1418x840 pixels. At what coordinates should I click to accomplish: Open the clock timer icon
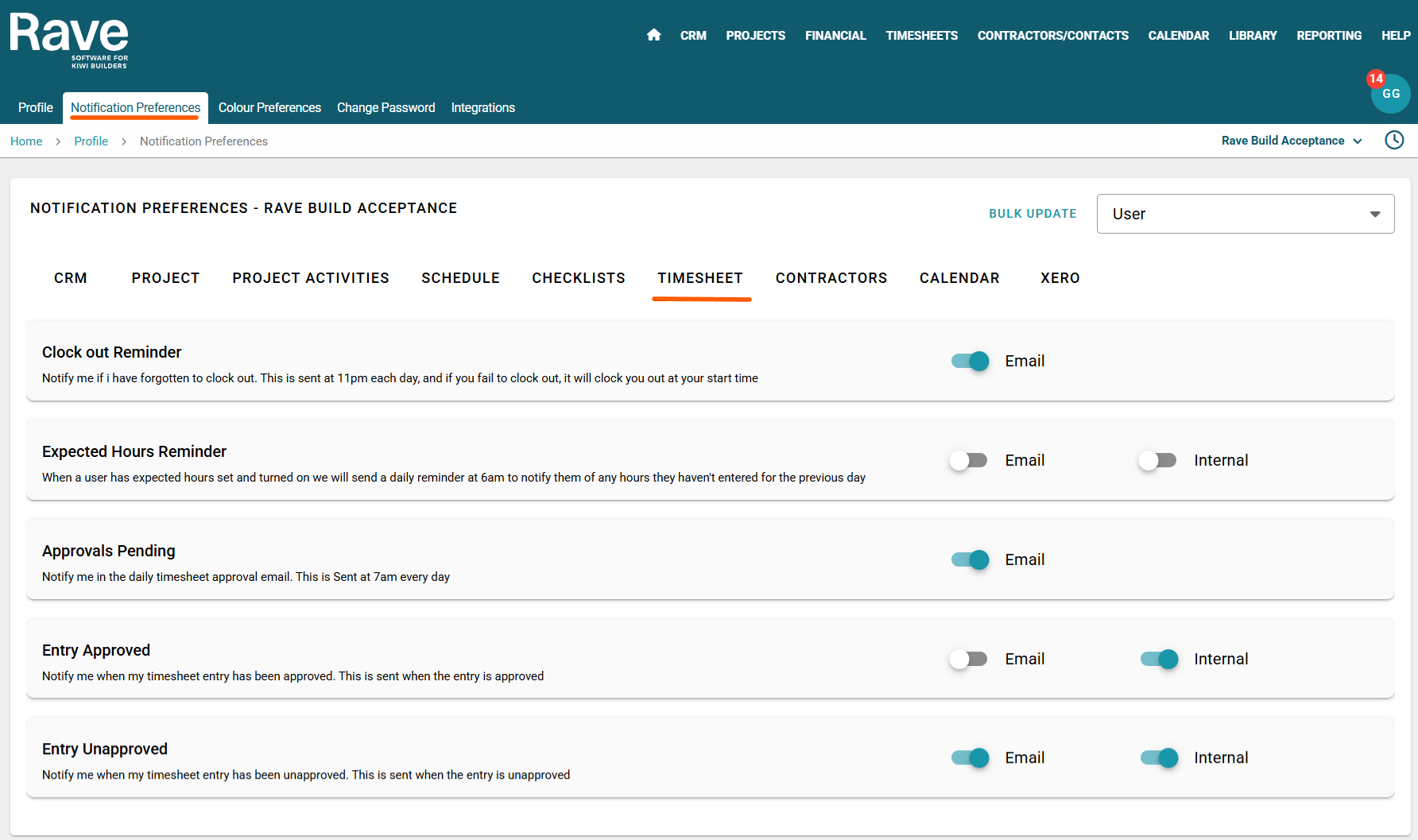[x=1394, y=141]
